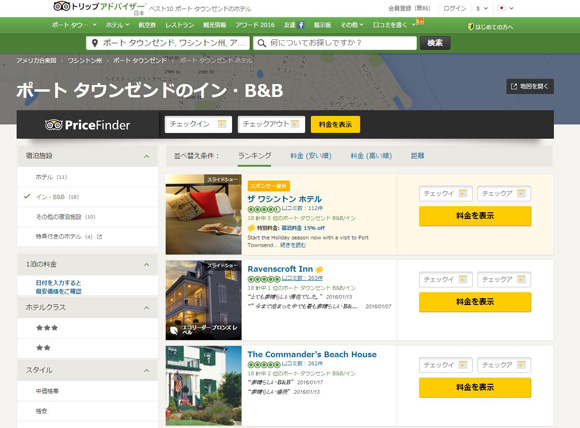Select the three-star hotel class filter
Screen dimensions: 580x428
[x=47, y=328]
